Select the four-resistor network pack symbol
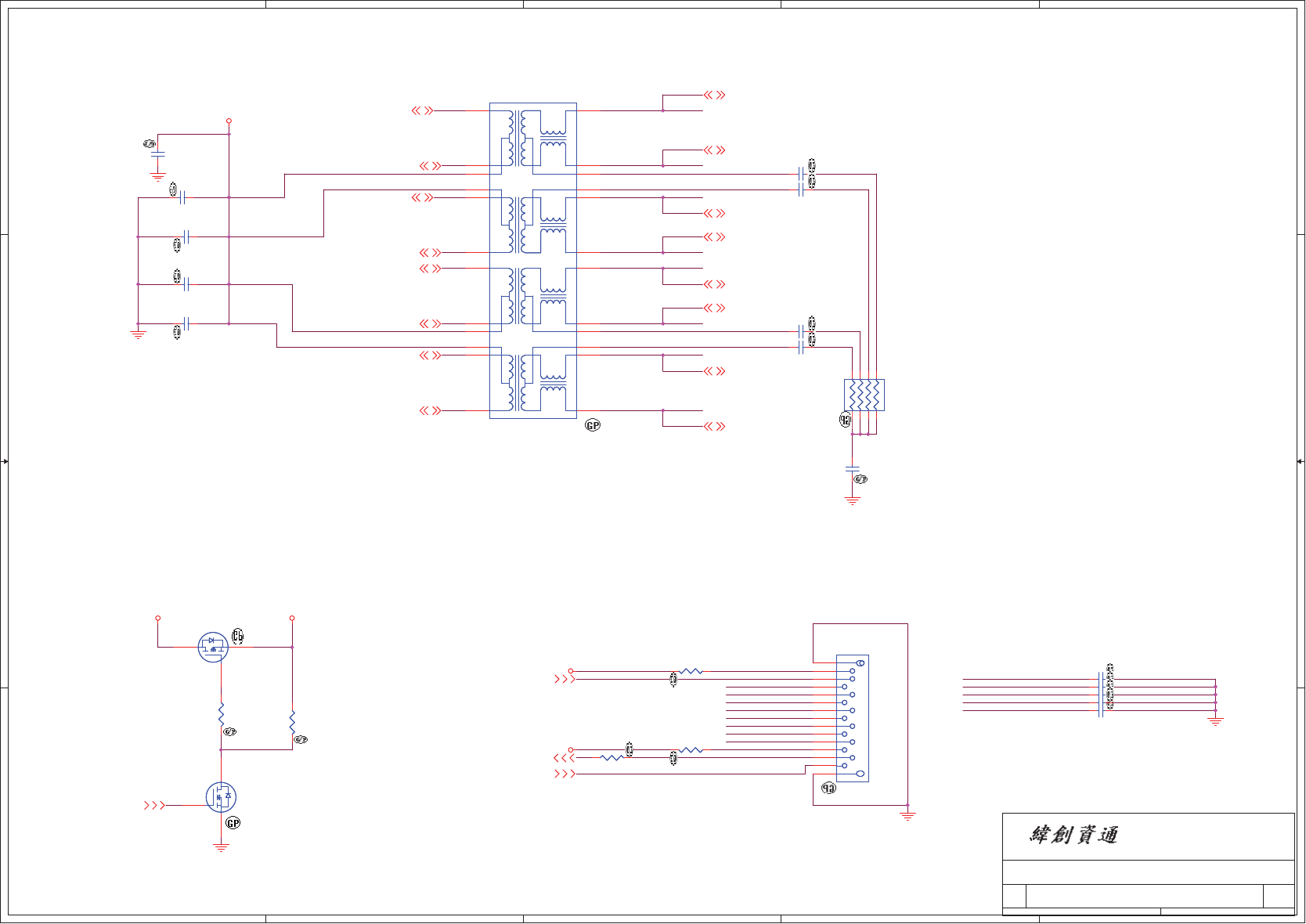The width and height of the screenshot is (1306, 924). (x=864, y=395)
